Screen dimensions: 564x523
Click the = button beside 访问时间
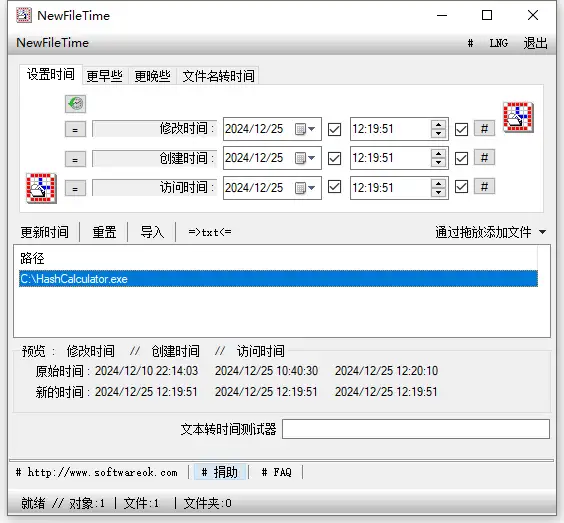[75, 188]
